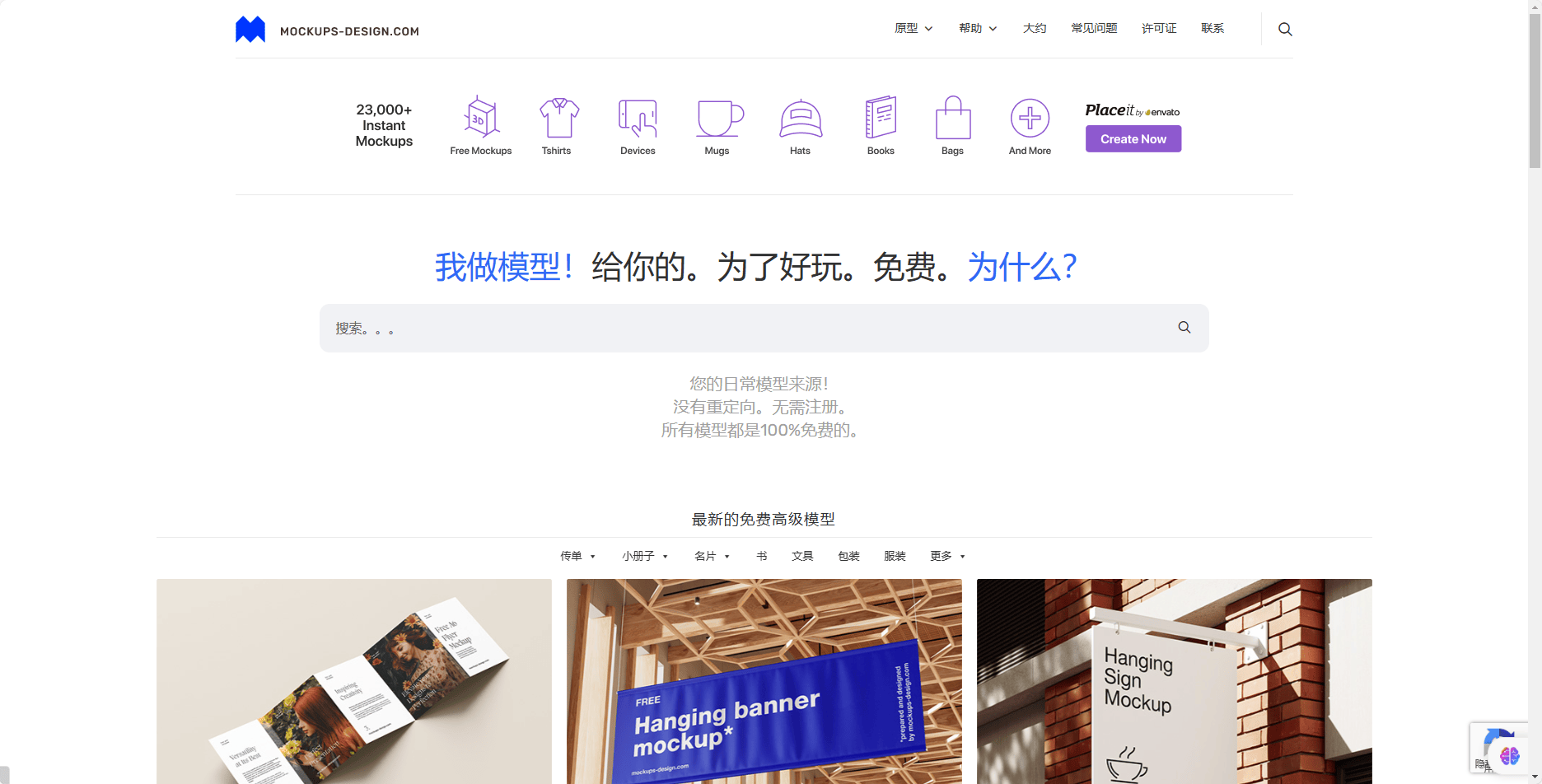Open the 为什么? link in the headline
Image resolution: width=1542 pixels, height=784 pixels.
[x=1021, y=267]
